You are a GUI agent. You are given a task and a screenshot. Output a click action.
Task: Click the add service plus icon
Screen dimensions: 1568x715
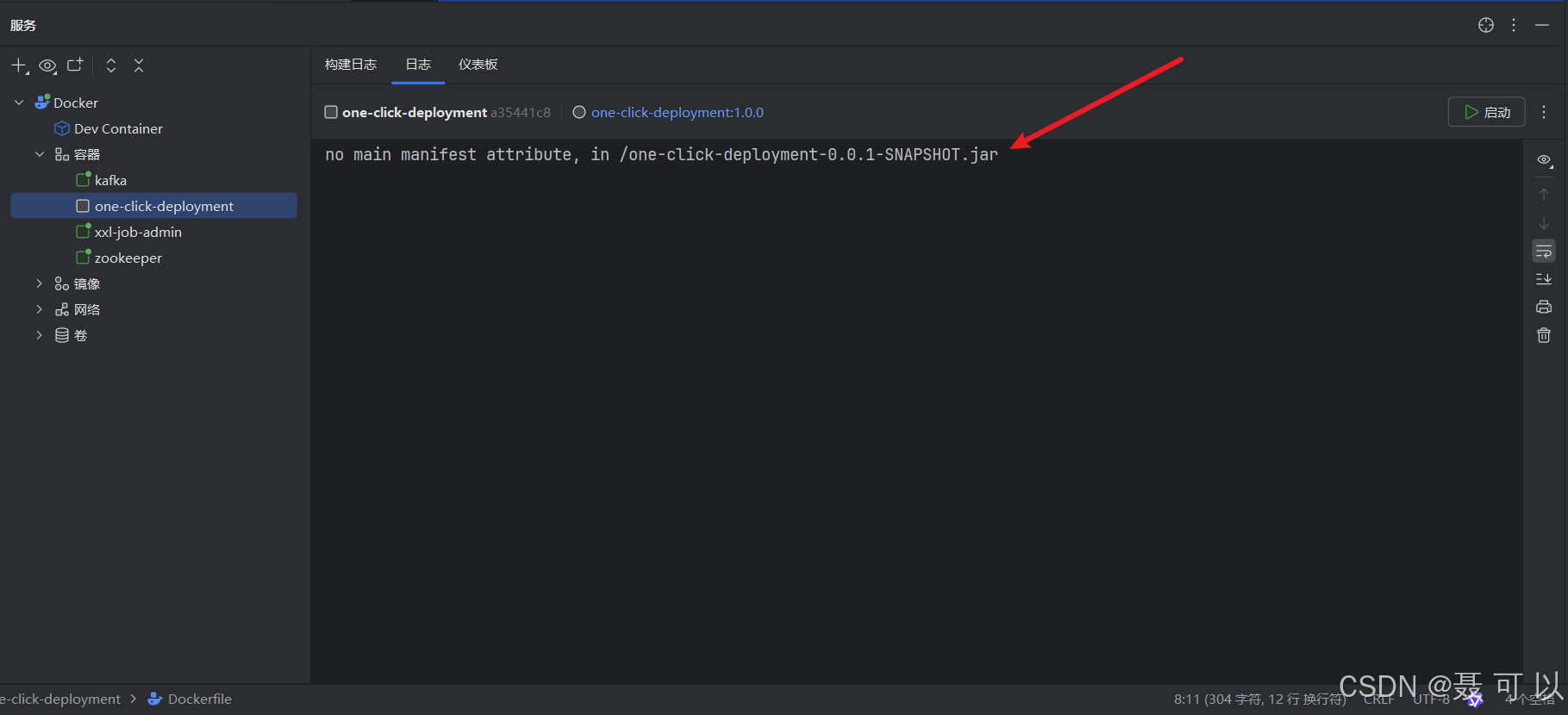click(x=19, y=65)
